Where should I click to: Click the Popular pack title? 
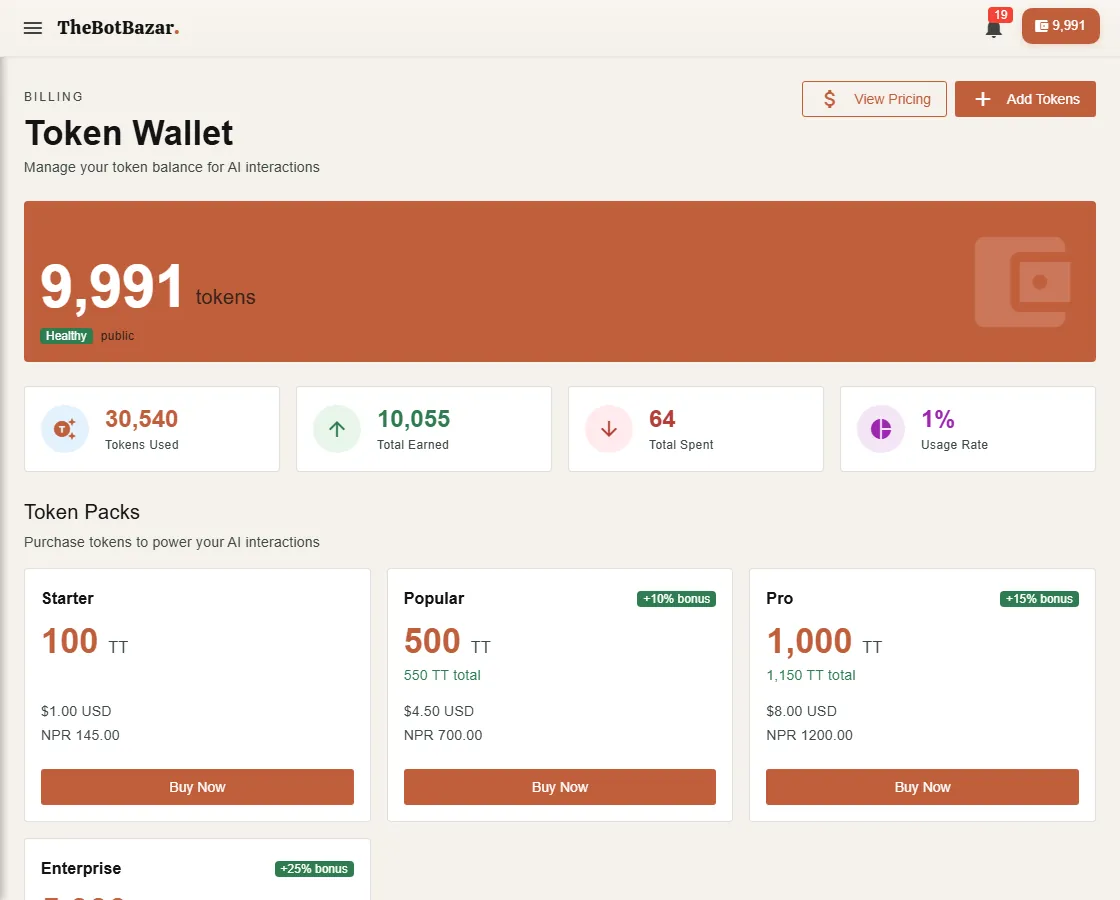point(434,599)
